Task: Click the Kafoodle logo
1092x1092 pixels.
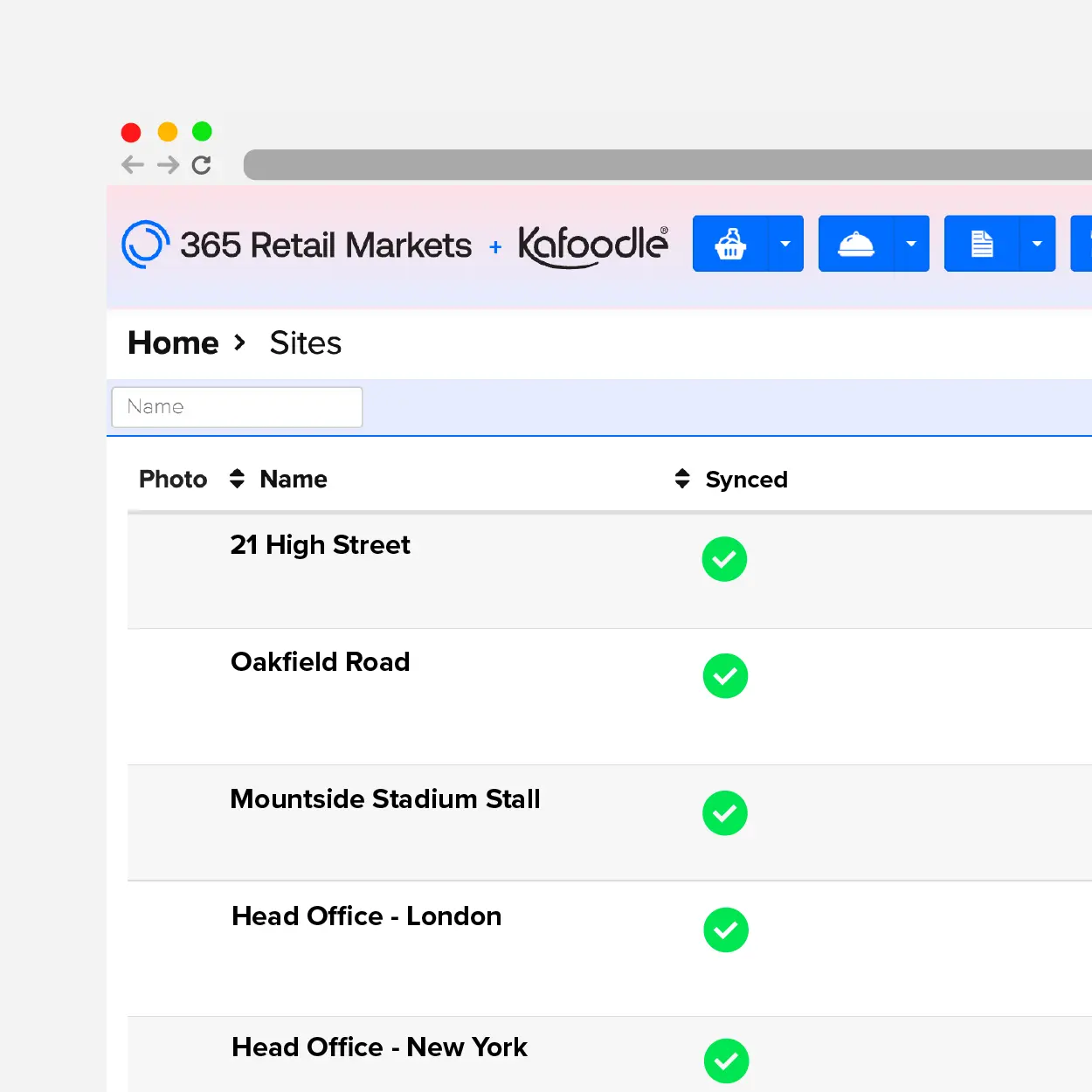Action: tap(594, 245)
